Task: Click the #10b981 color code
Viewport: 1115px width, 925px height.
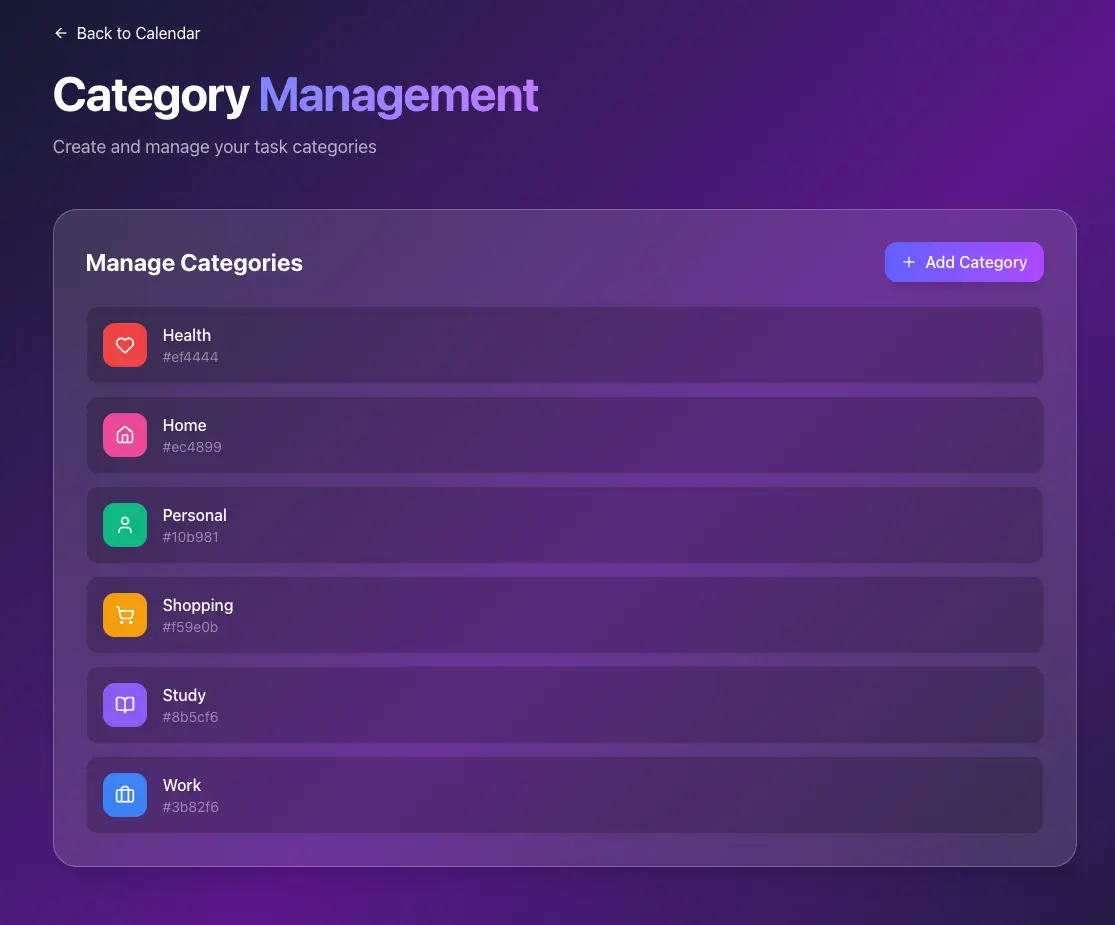Action: [190, 537]
